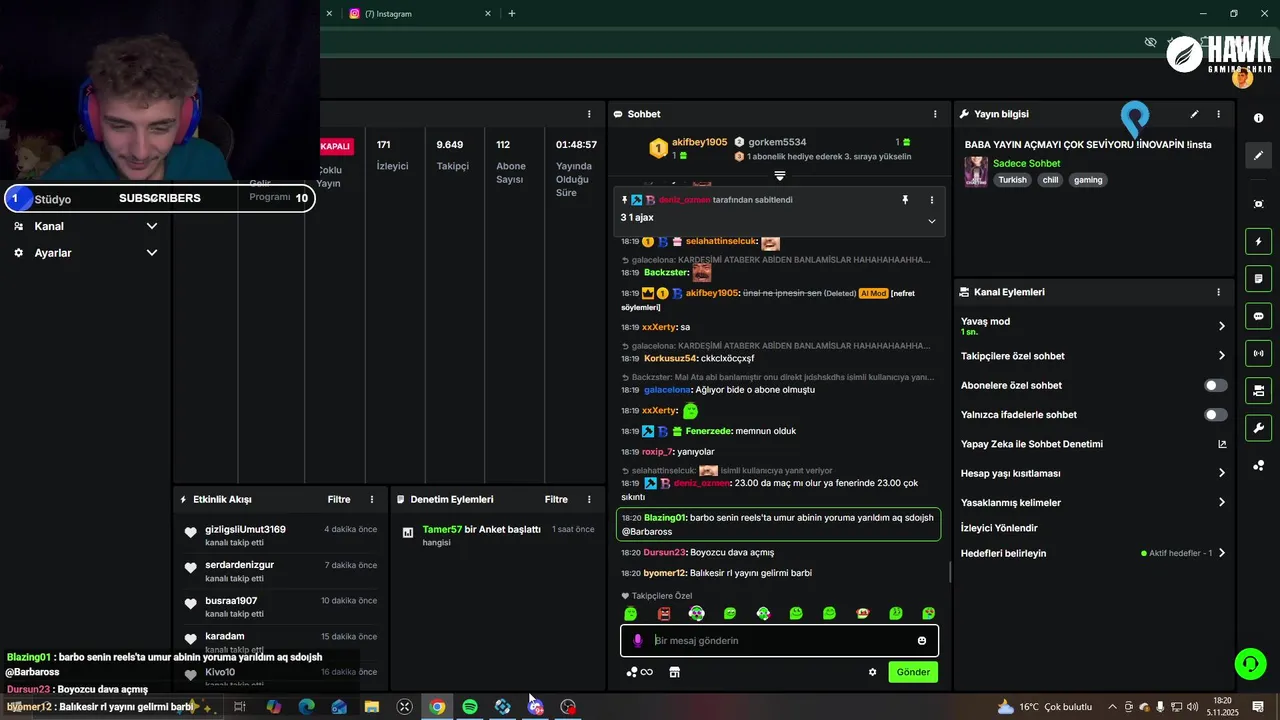Open Google Chrome from the Windows taskbar
Screen dimensions: 1280x720
pos(437,707)
